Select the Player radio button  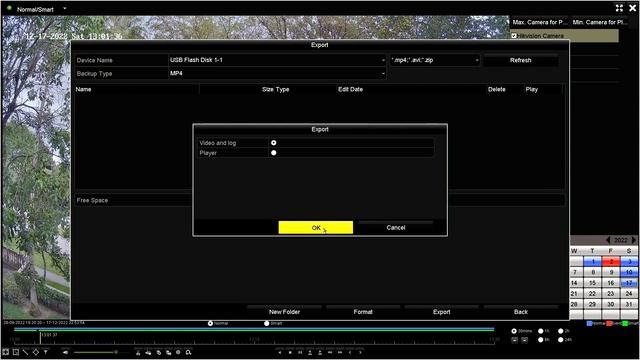(x=273, y=153)
